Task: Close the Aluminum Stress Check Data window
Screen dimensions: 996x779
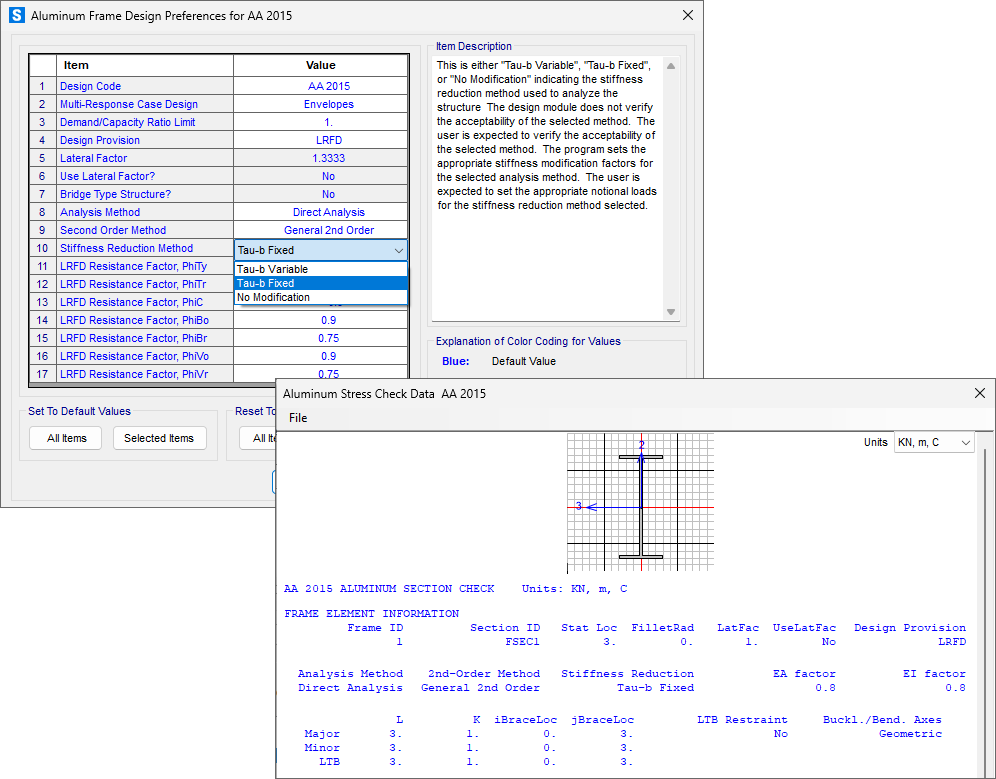Action: [979, 393]
